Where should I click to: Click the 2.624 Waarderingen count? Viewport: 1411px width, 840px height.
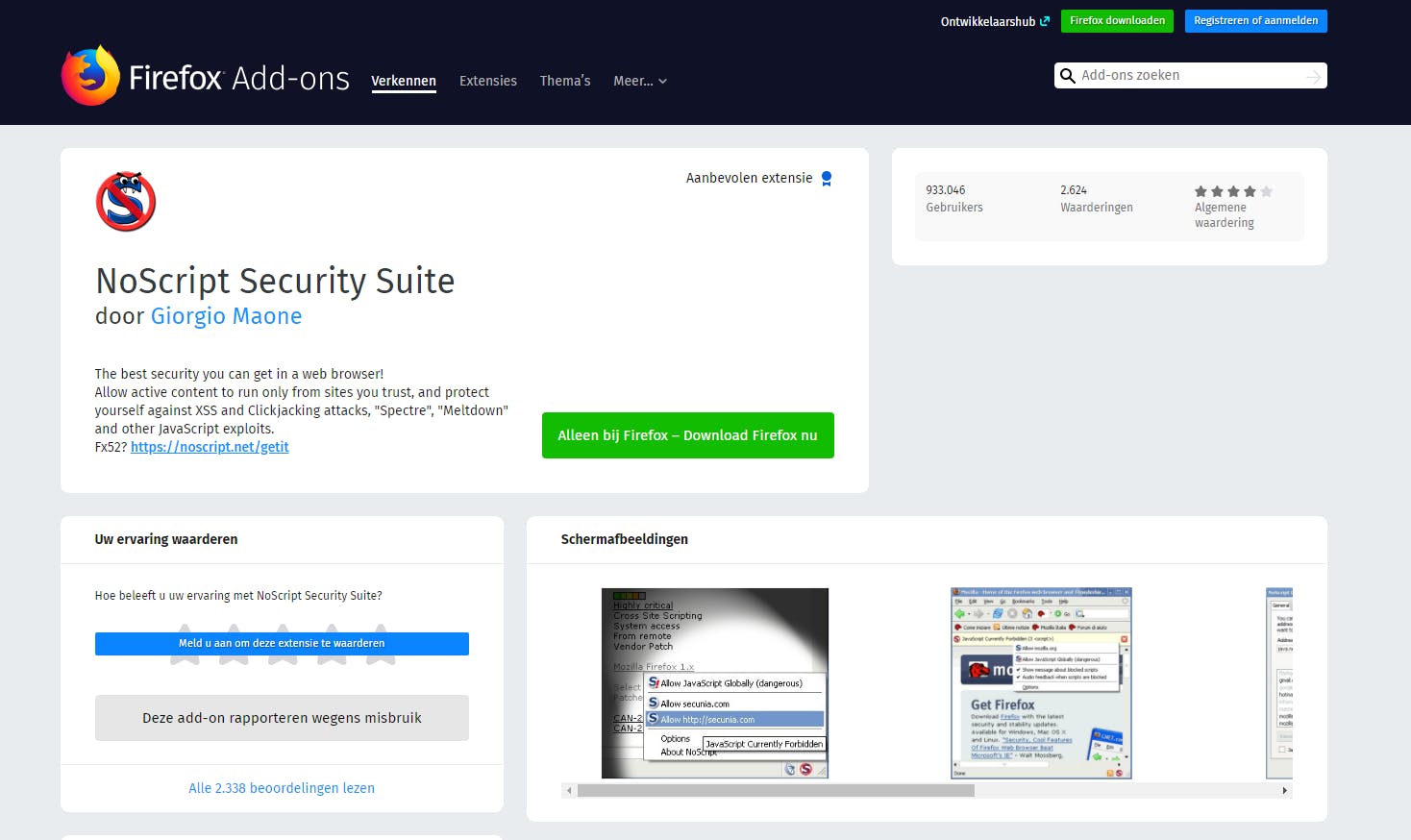point(1097,199)
